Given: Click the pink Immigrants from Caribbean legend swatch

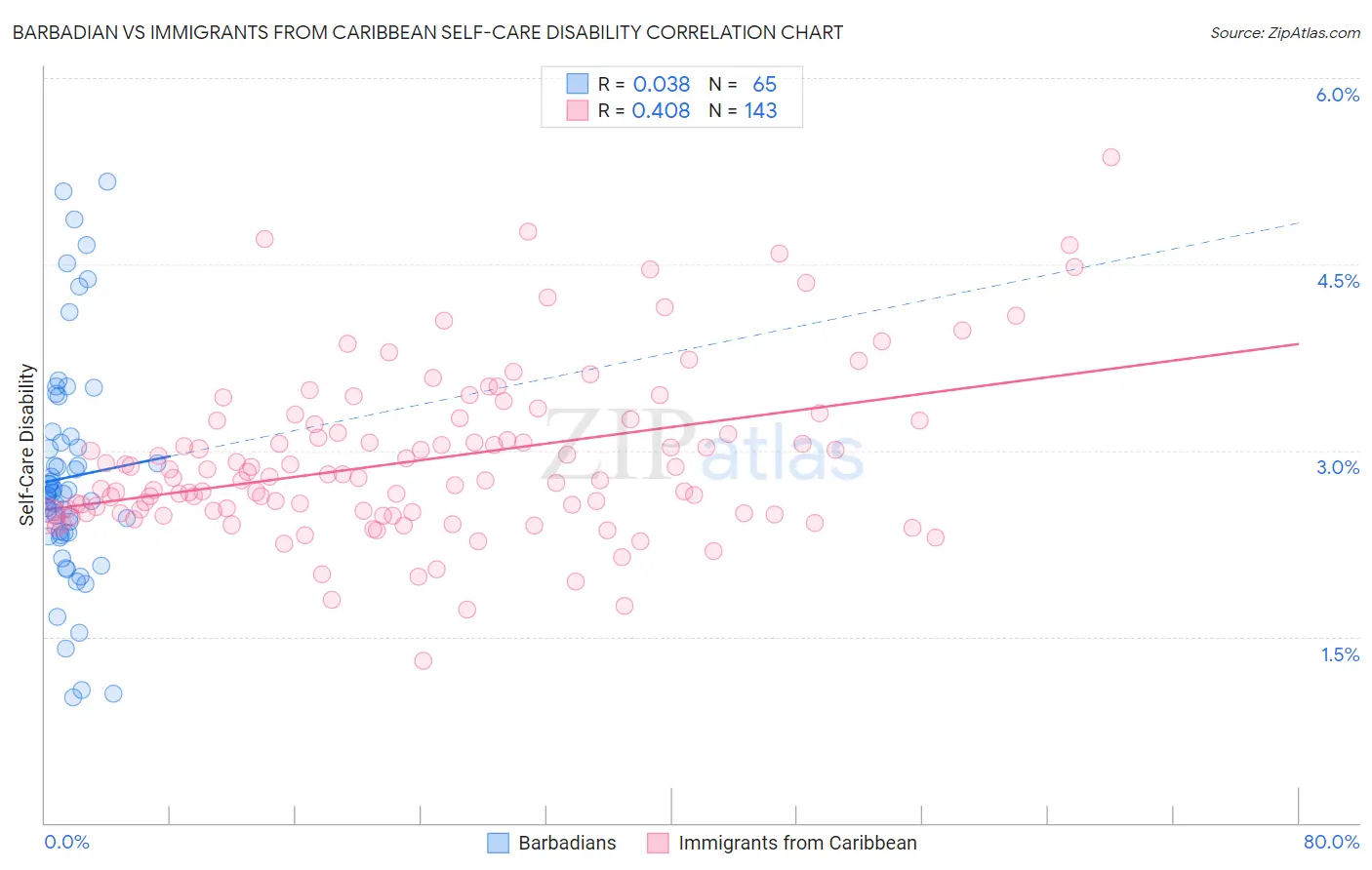Looking at the screenshot, I should pyautogui.click(x=658, y=843).
